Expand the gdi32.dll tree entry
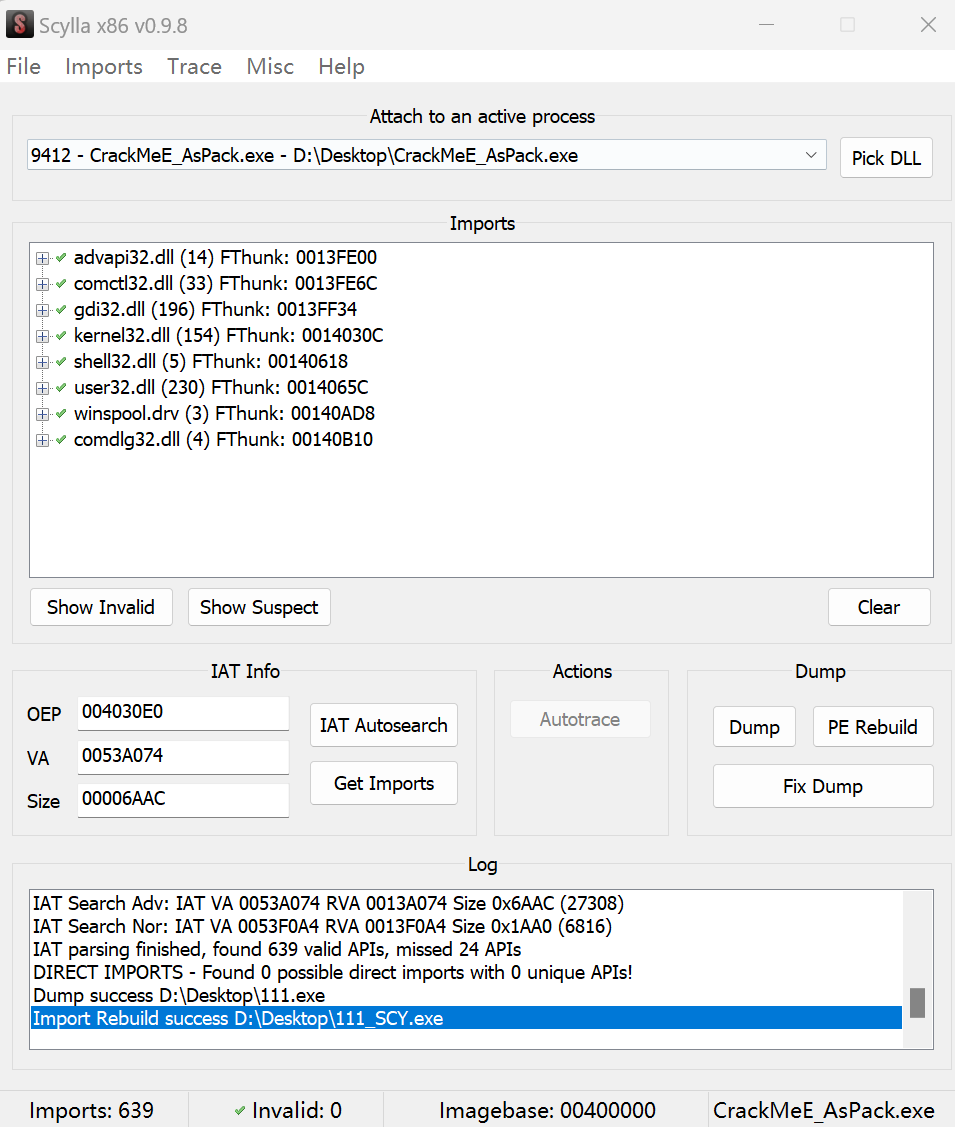The height and width of the screenshot is (1127, 955). pyautogui.click(x=42, y=310)
